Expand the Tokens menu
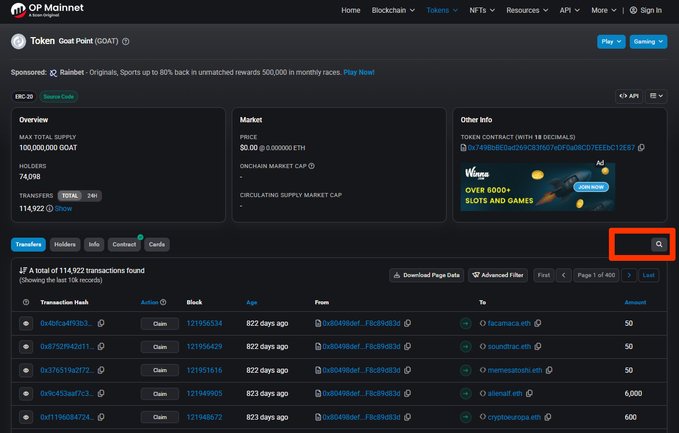This screenshot has height=433, width=679. pos(442,10)
